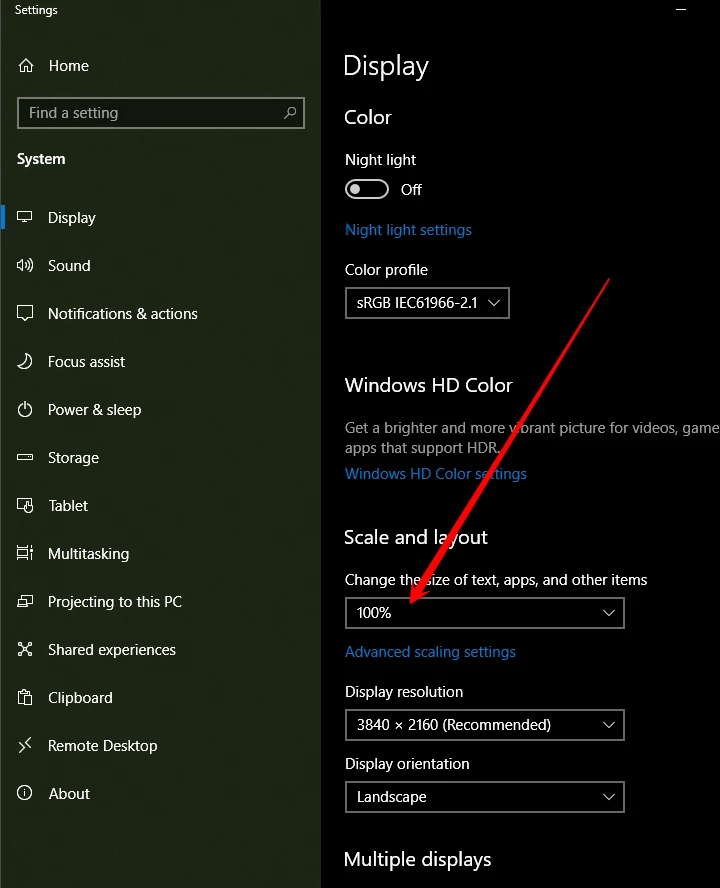Select Projecting to this PC label
This screenshot has height=888, width=720.
point(115,601)
